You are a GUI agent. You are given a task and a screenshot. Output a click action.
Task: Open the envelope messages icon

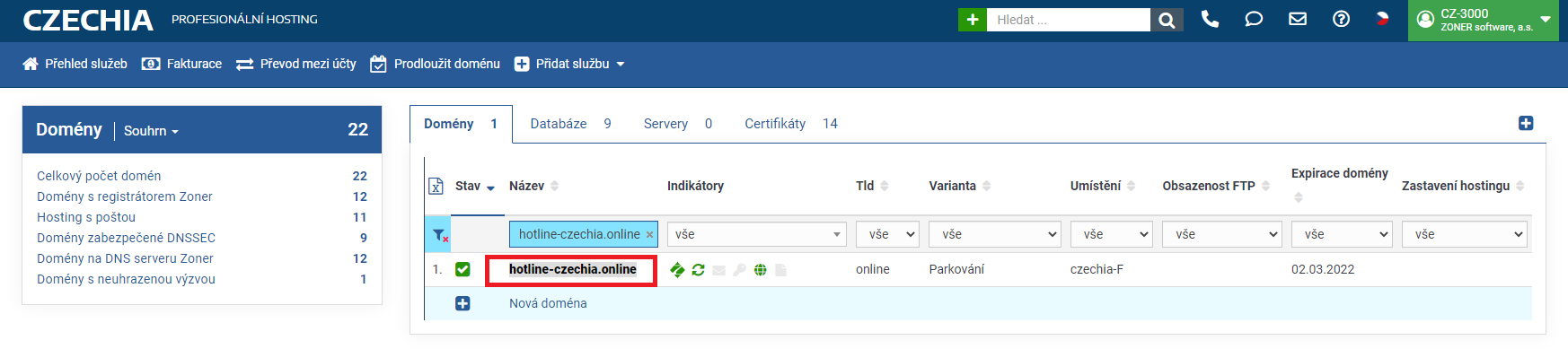pyautogui.click(x=1297, y=19)
